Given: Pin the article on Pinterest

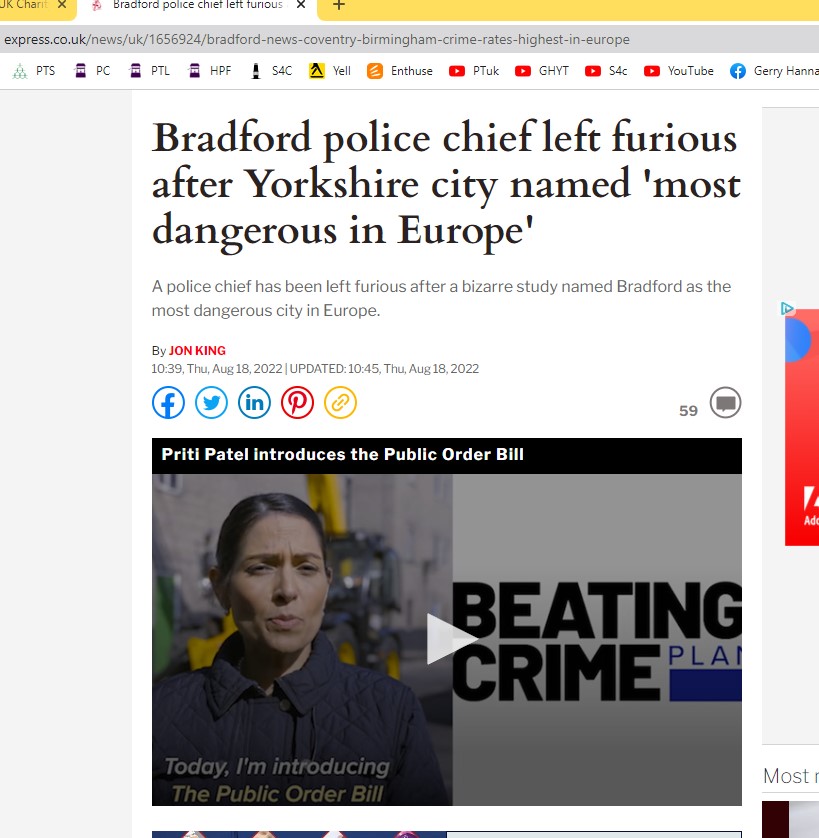Looking at the screenshot, I should pyautogui.click(x=297, y=402).
